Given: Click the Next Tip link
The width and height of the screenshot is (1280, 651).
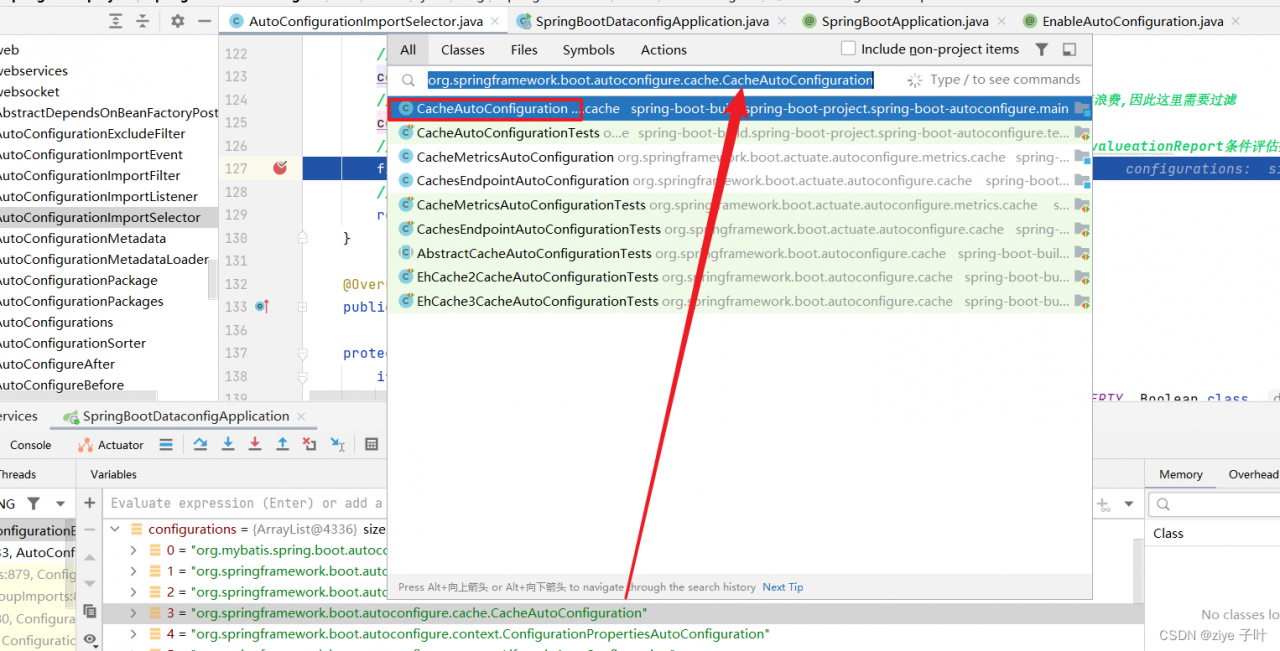Looking at the screenshot, I should coord(783,587).
